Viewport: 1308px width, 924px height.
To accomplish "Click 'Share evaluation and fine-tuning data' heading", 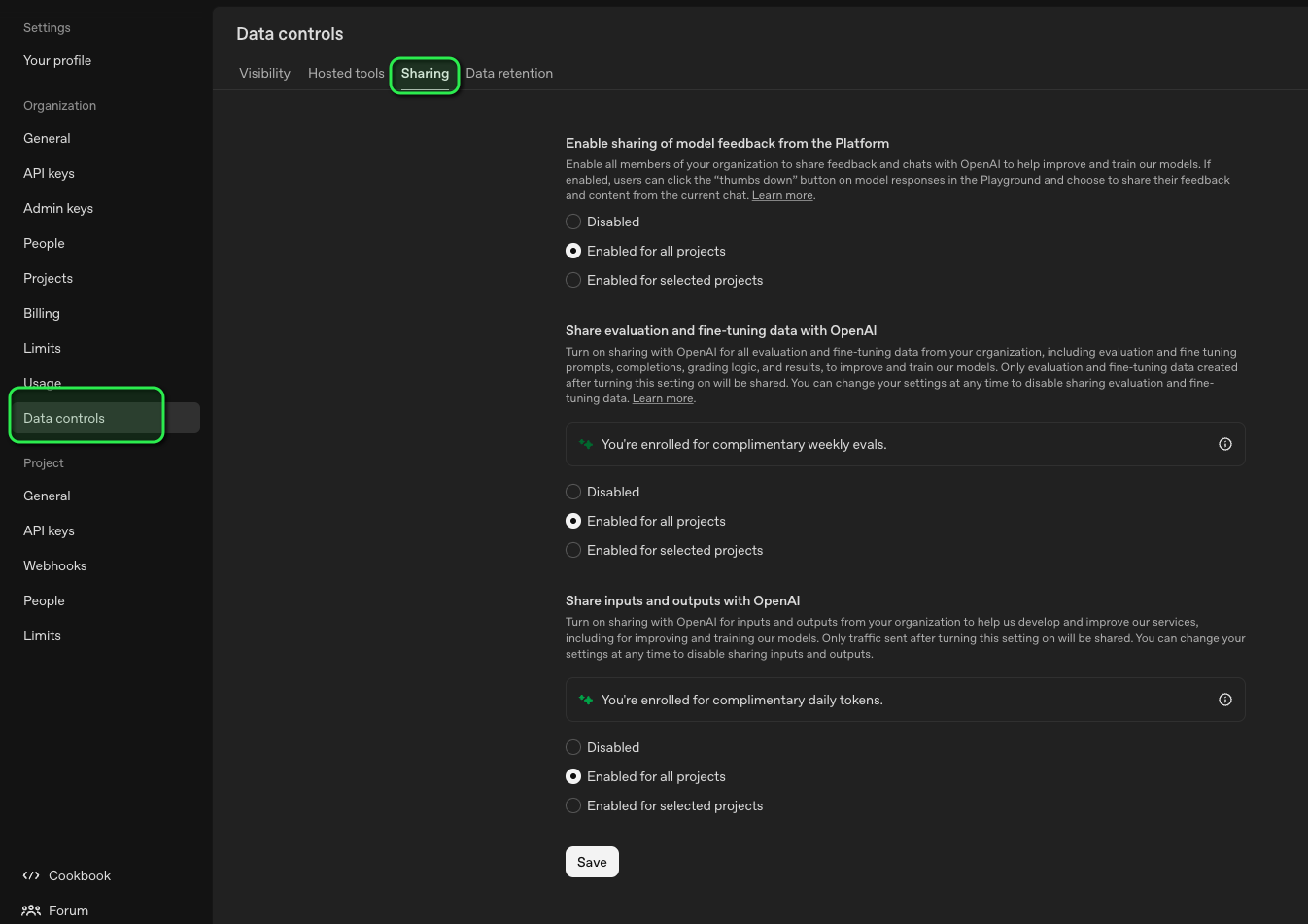I will (721, 330).
